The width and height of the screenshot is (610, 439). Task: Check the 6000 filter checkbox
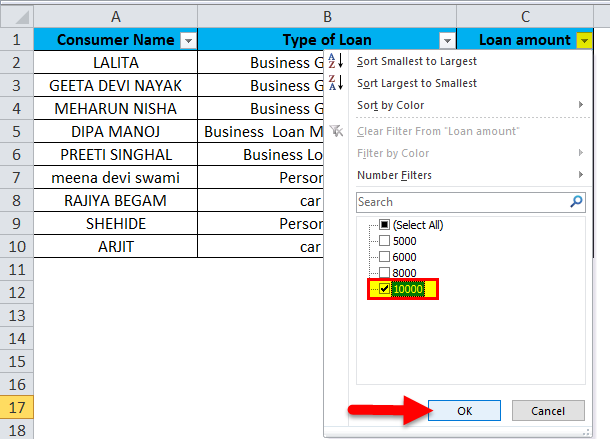coord(384,257)
